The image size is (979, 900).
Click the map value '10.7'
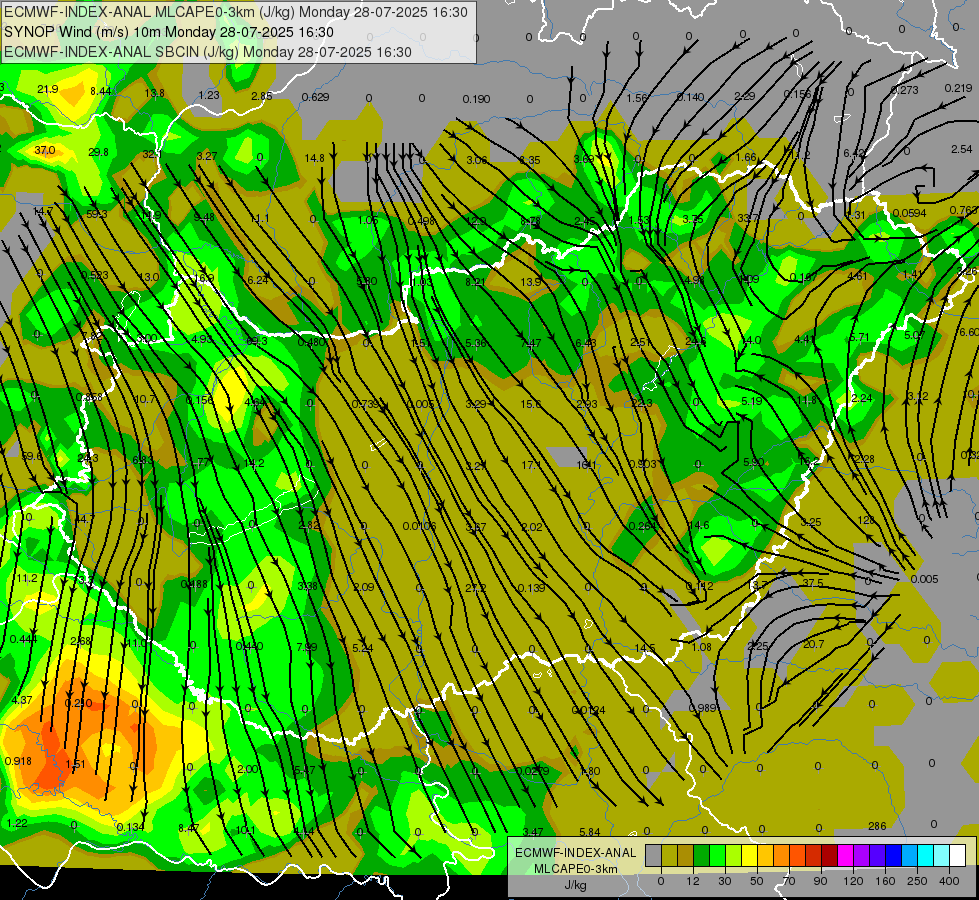[x=145, y=399]
